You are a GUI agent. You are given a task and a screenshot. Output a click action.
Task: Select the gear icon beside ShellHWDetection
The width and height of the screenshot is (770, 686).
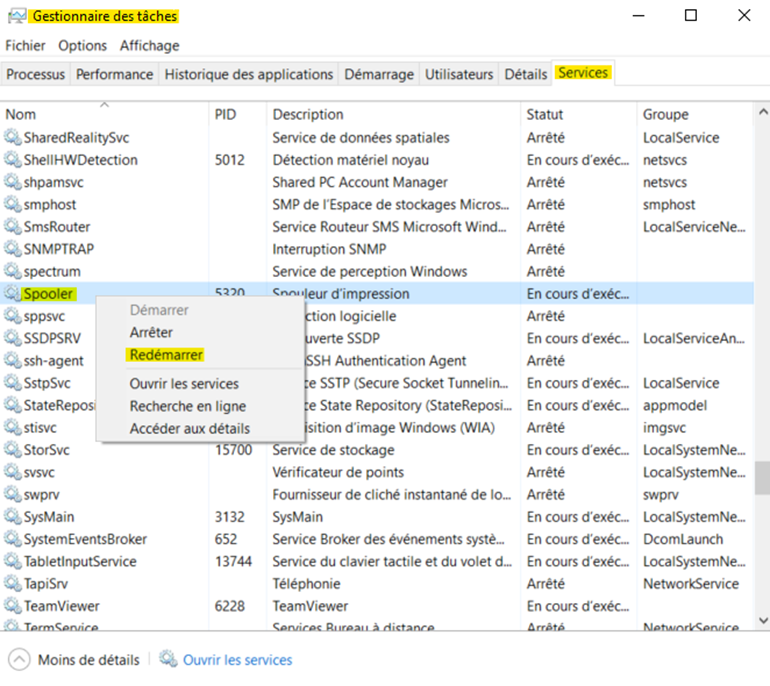point(12,160)
